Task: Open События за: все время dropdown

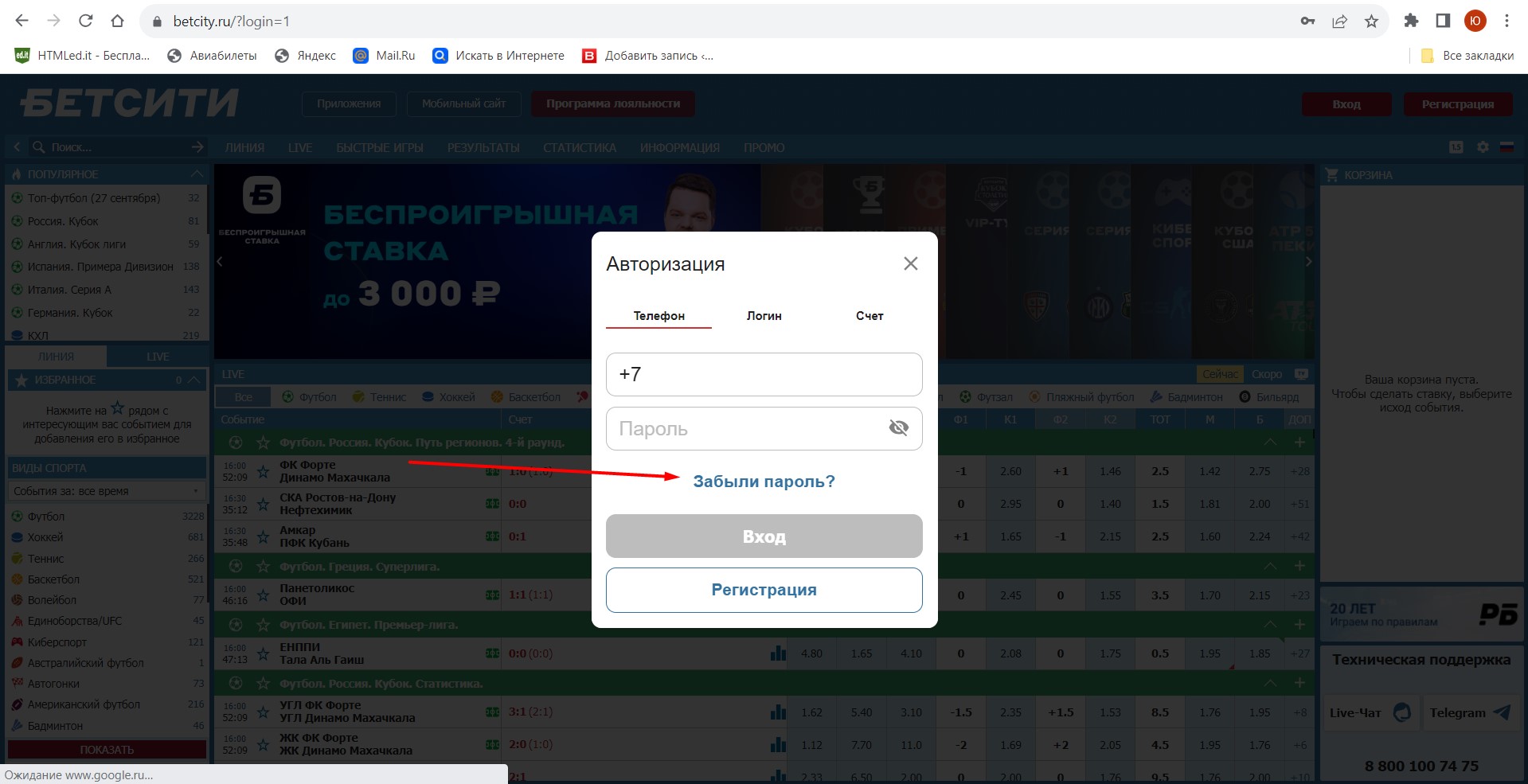Action: pos(107,491)
